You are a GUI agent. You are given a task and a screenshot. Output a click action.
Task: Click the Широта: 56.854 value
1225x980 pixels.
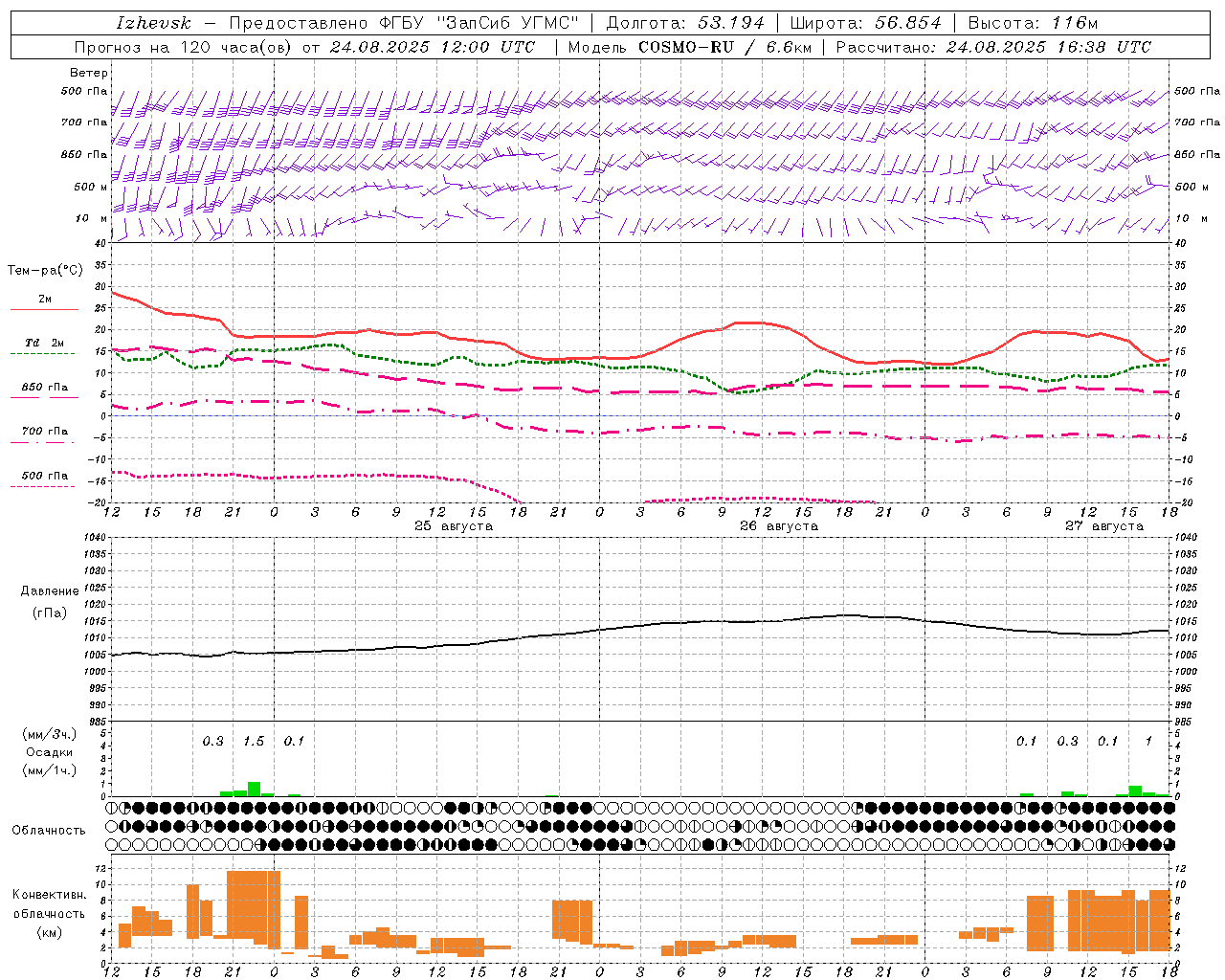pyautogui.click(x=865, y=23)
